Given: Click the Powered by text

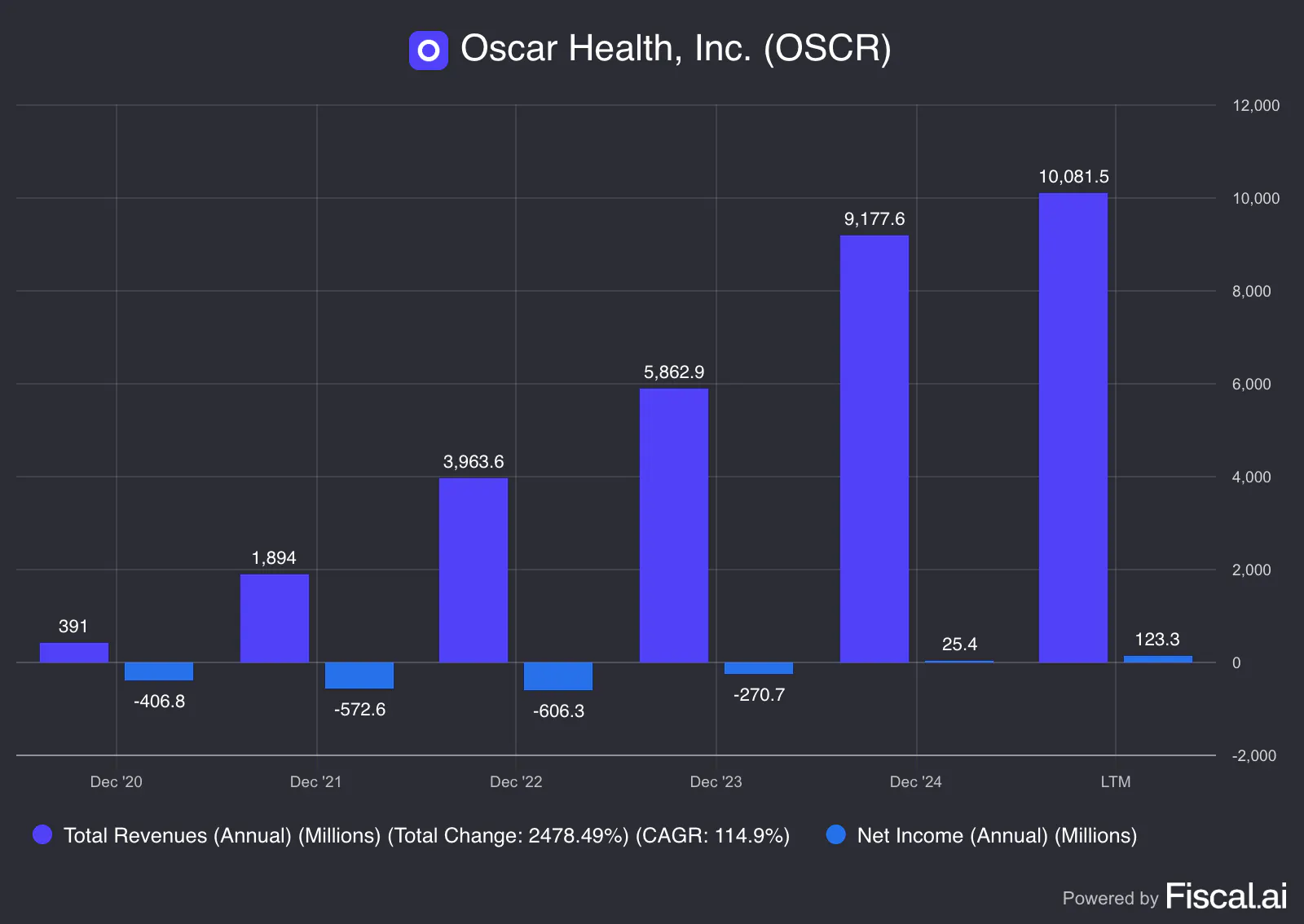Looking at the screenshot, I should [1110, 899].
